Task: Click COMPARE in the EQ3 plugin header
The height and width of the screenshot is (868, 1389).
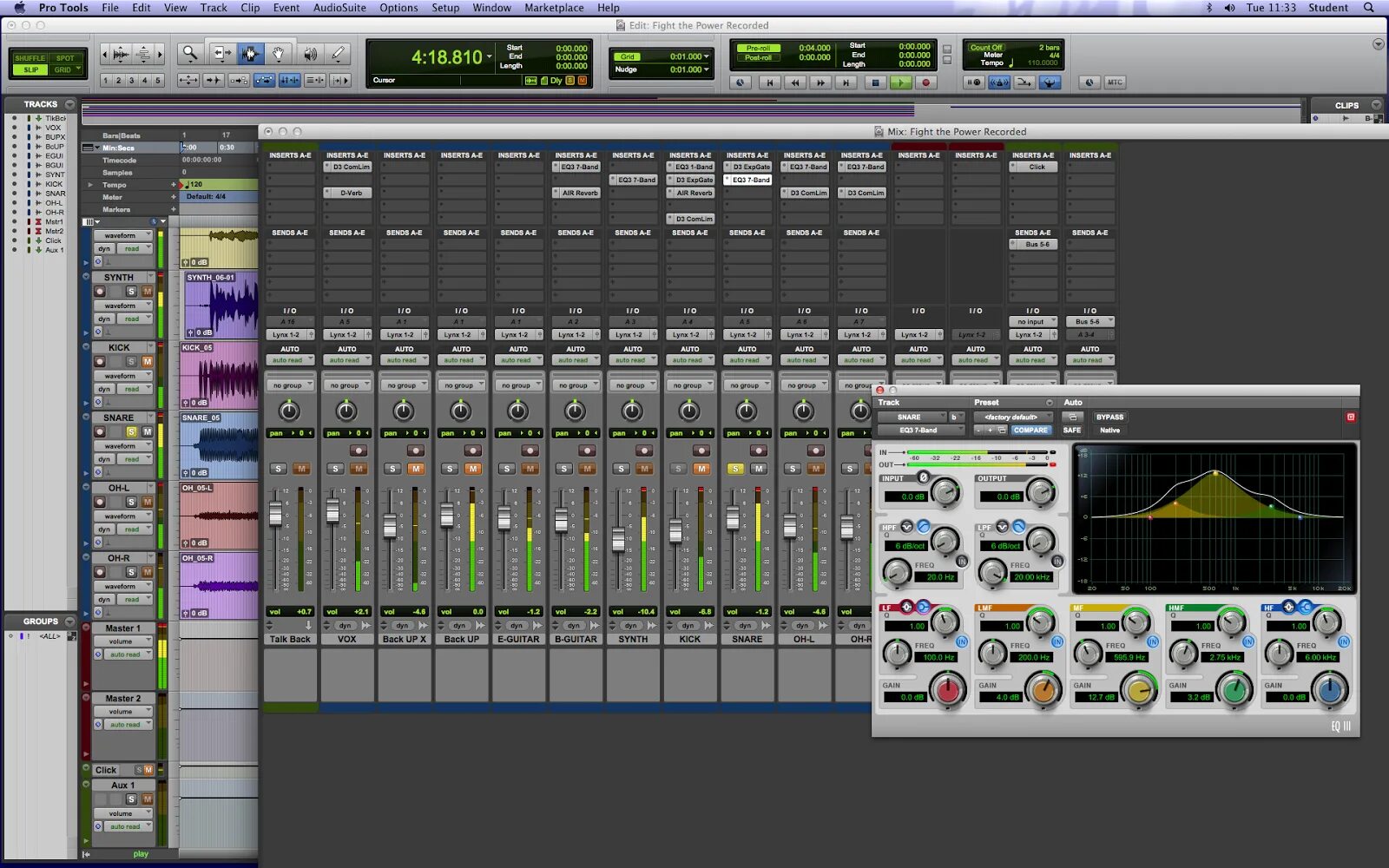Action: [x=1030, y=431]
